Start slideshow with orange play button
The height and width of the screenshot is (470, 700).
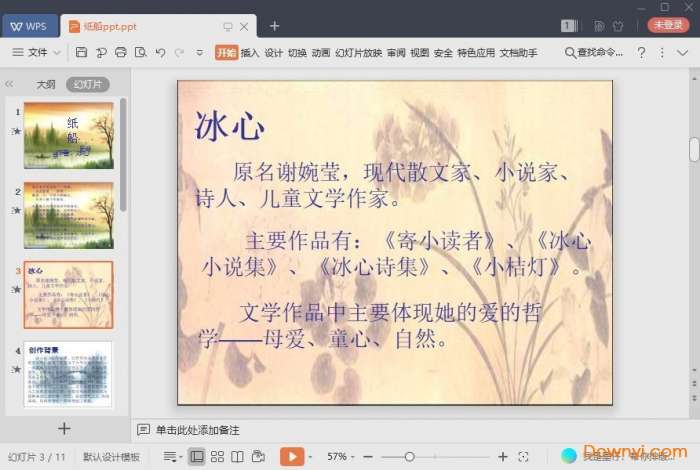point(292,457)
